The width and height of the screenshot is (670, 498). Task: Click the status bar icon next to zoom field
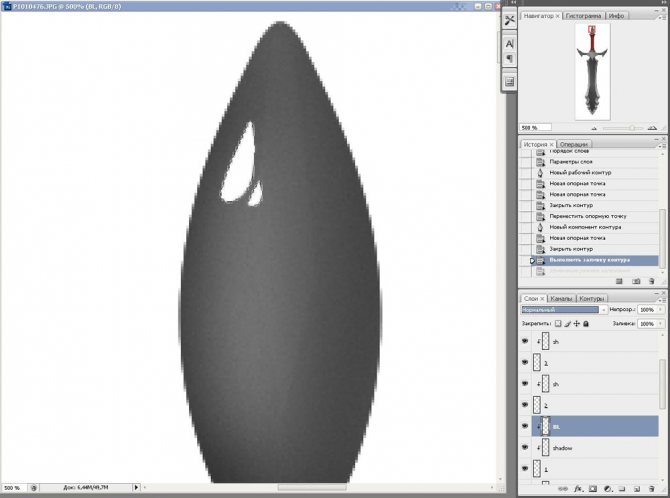point(34,488)
